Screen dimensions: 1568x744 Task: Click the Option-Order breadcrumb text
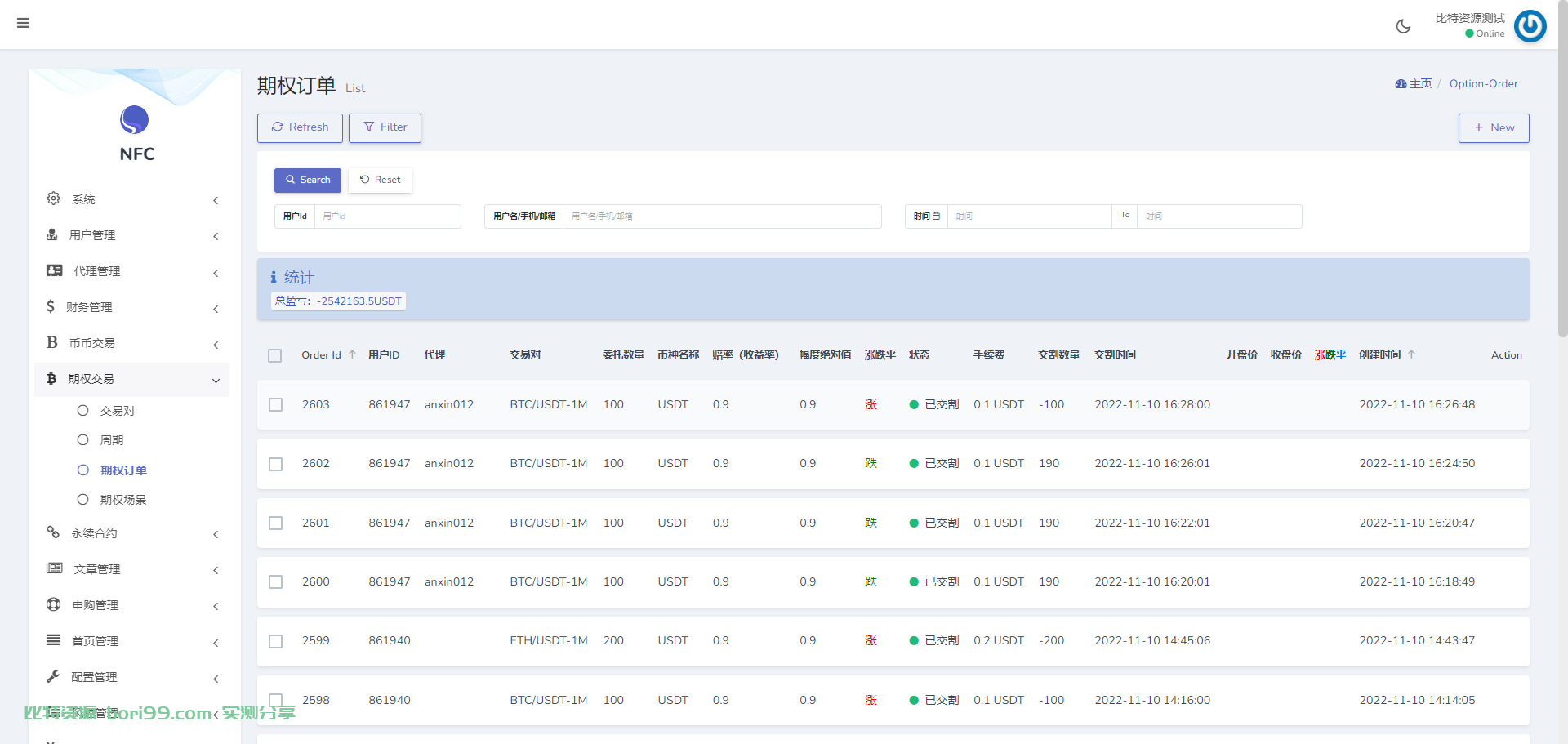click(x=1483, y=83)
